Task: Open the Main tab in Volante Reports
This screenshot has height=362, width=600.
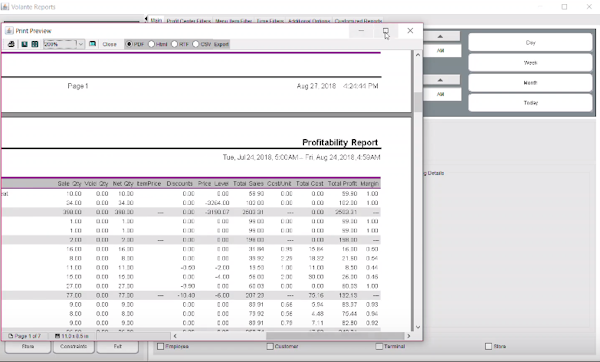Action: pos(156,20)
